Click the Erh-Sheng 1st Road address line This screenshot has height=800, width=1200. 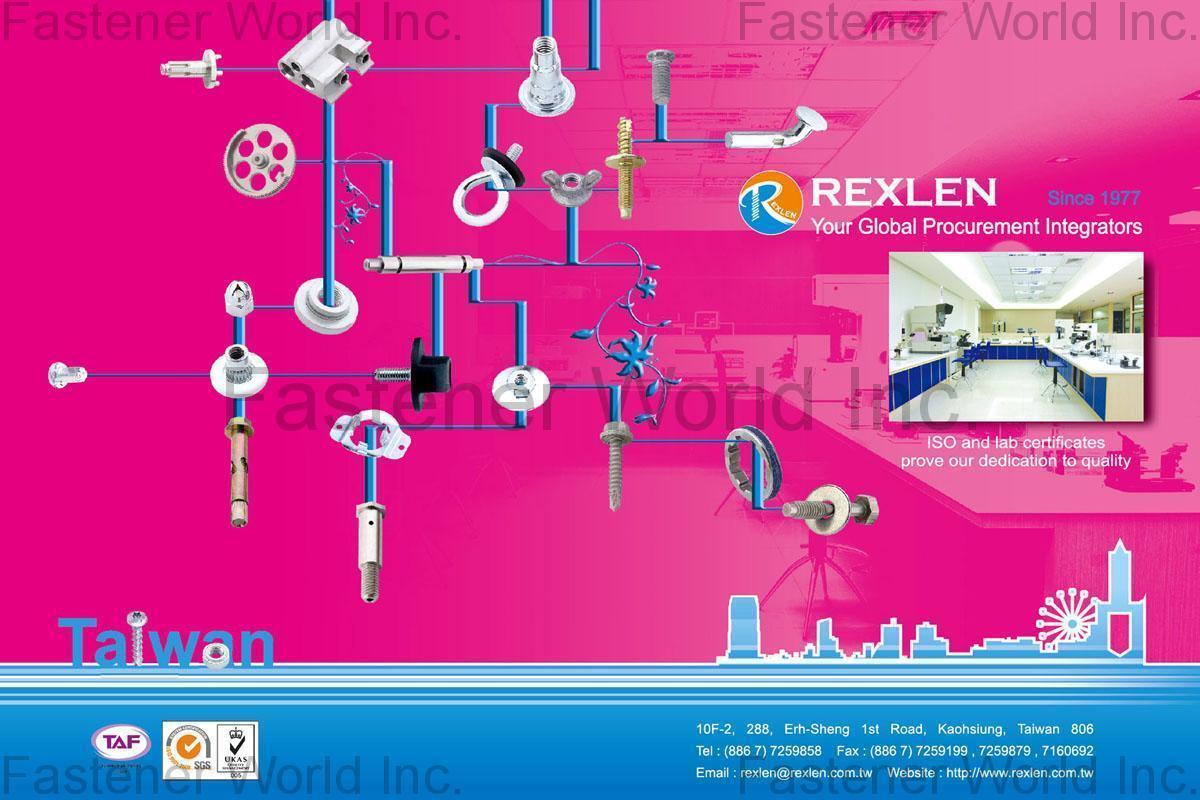(x=894, y=729)
